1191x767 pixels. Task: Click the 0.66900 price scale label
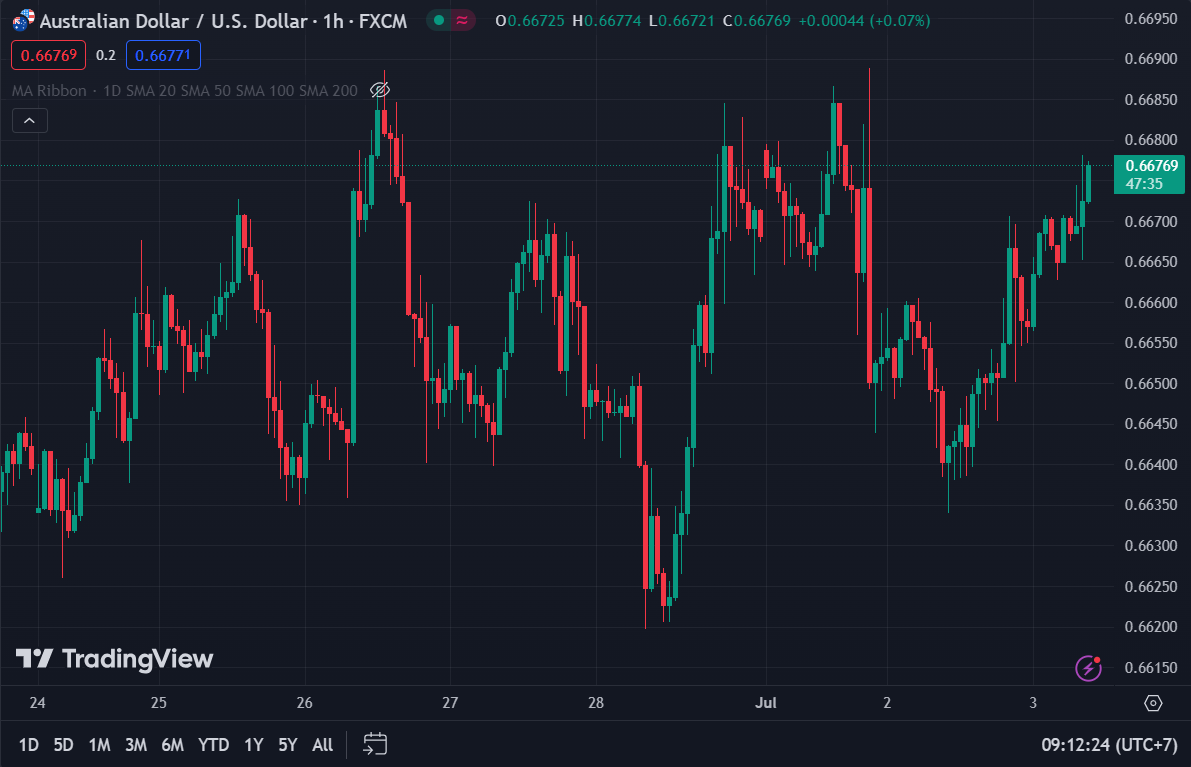tap(1151, 58)
